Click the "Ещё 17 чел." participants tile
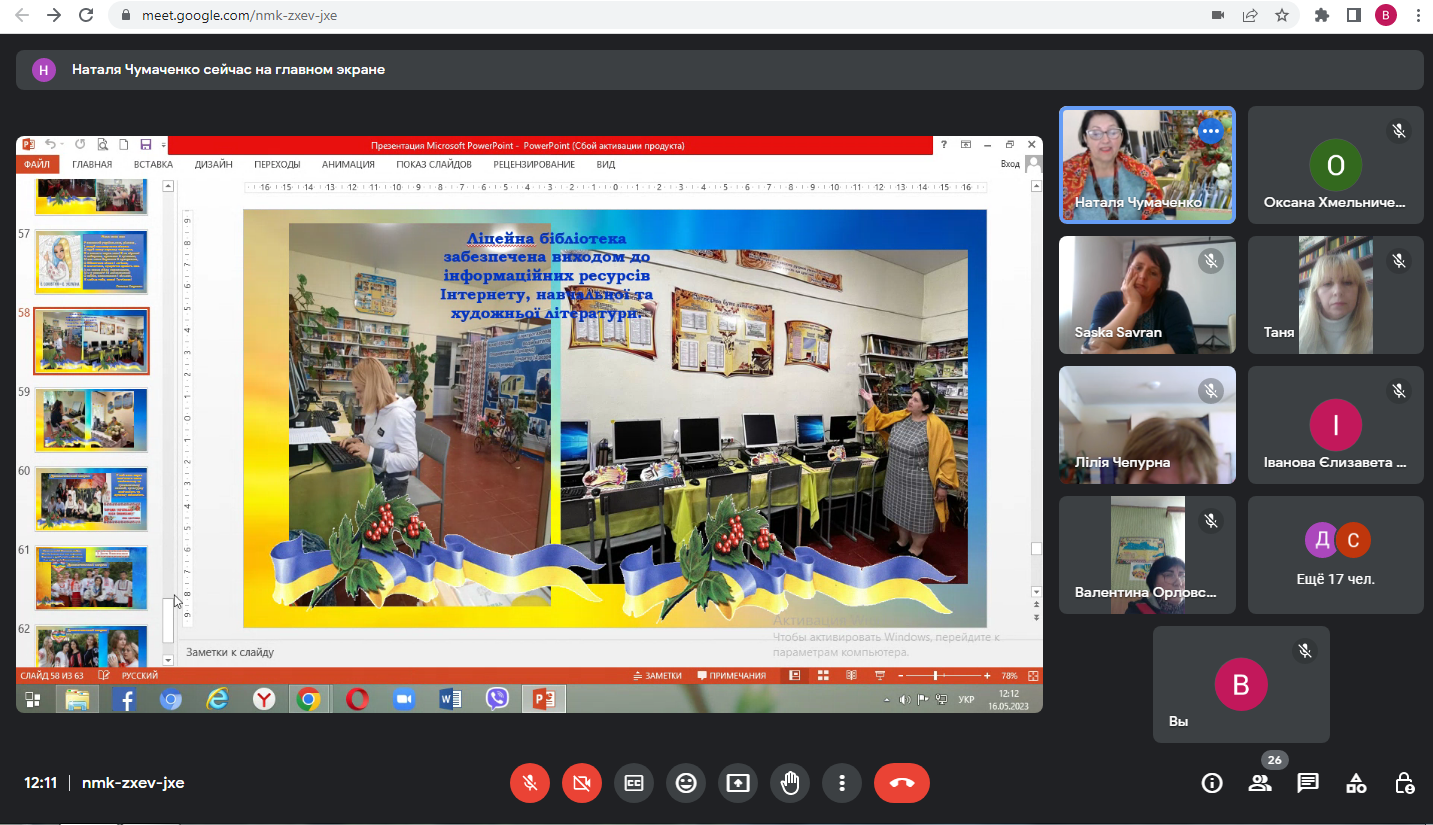Screen dimensions: 1433x825 coord(1336,555)
